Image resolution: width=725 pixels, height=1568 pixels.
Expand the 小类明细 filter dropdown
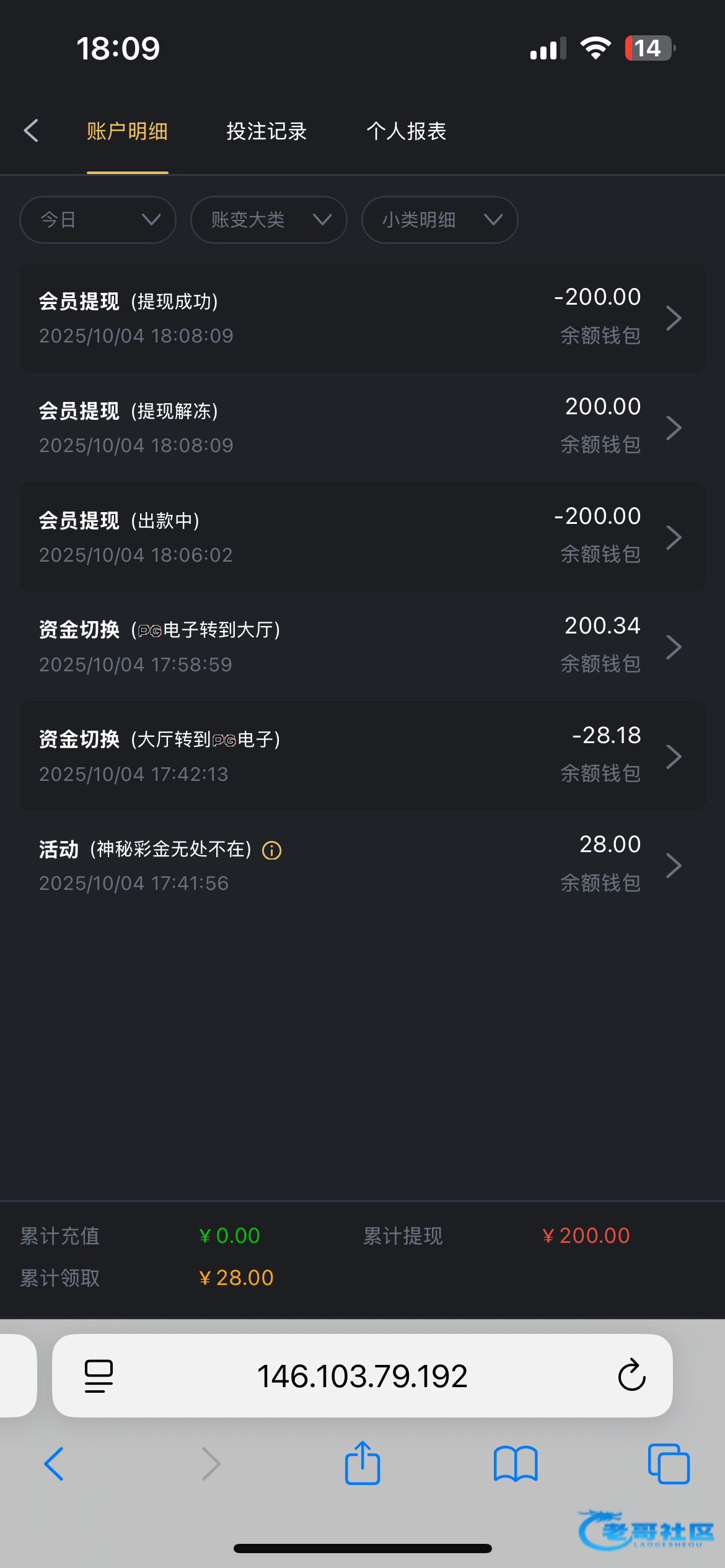(439, 220)
